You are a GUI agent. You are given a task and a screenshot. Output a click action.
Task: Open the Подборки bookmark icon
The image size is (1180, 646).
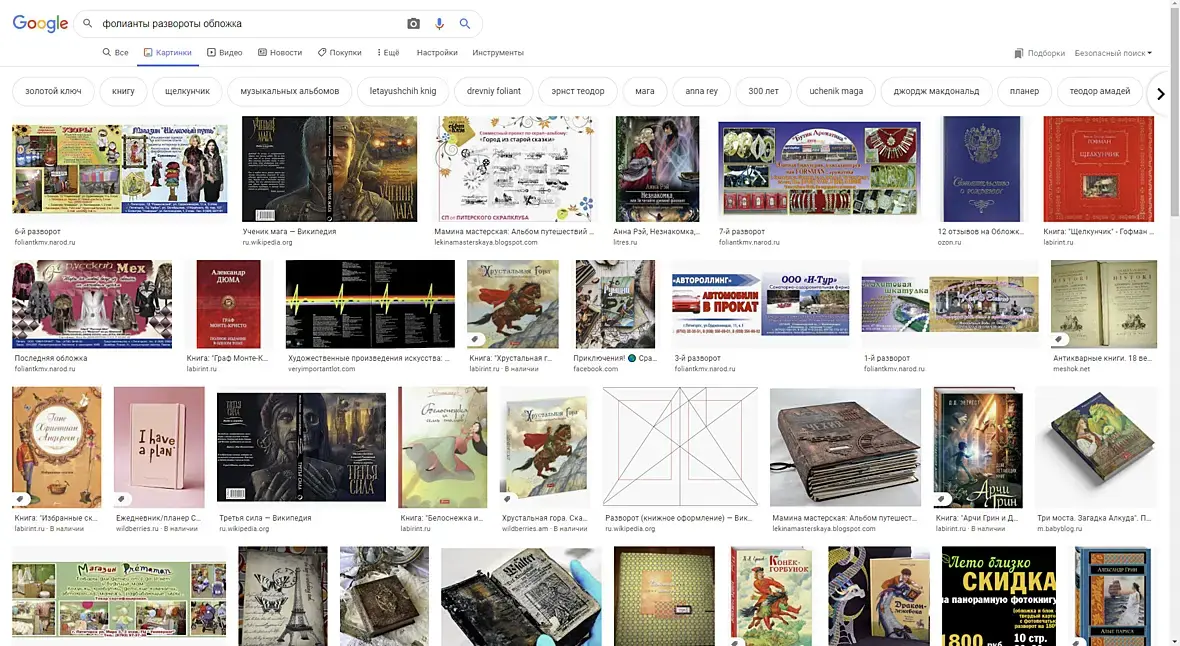[x=1018, y=53]
